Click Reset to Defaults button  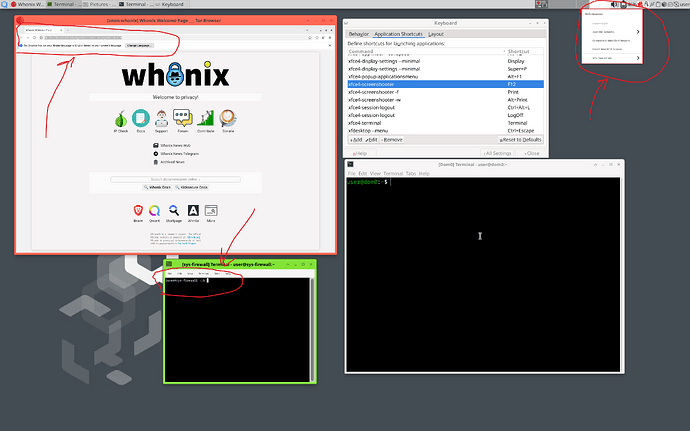click(x=520, y=140)
